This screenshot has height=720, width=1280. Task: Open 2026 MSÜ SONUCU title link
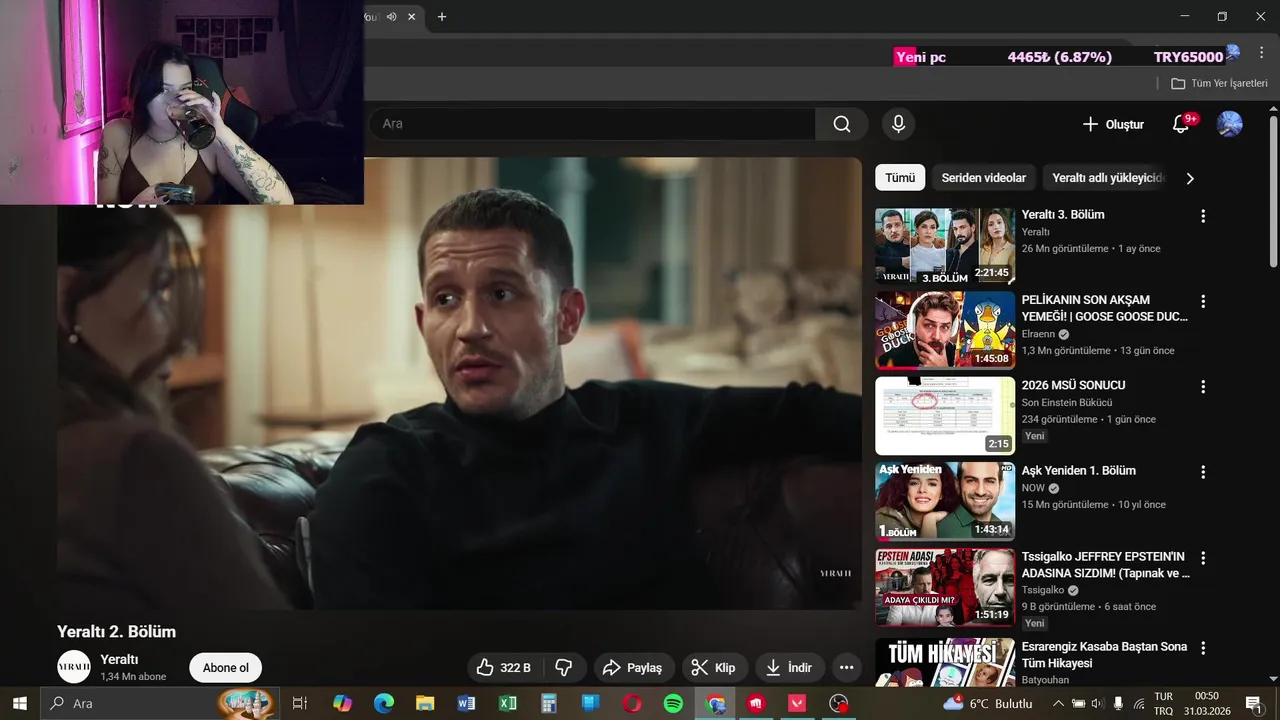(x=1073, y=385)
